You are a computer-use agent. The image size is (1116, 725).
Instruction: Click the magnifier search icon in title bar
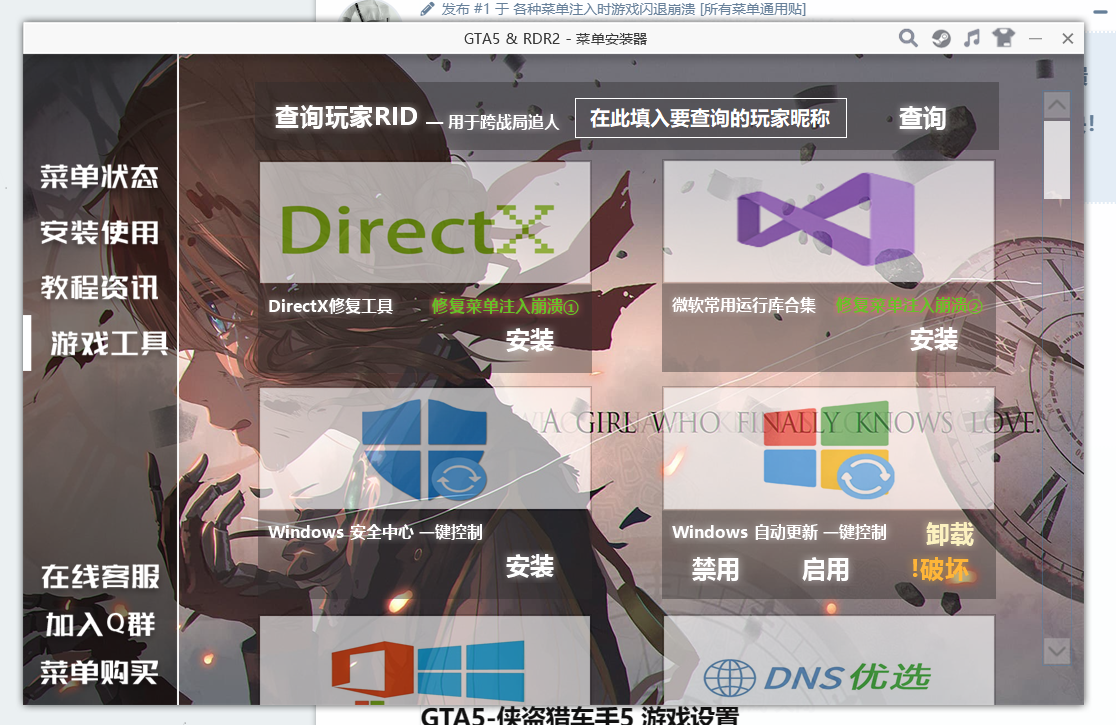coord(908,39)
